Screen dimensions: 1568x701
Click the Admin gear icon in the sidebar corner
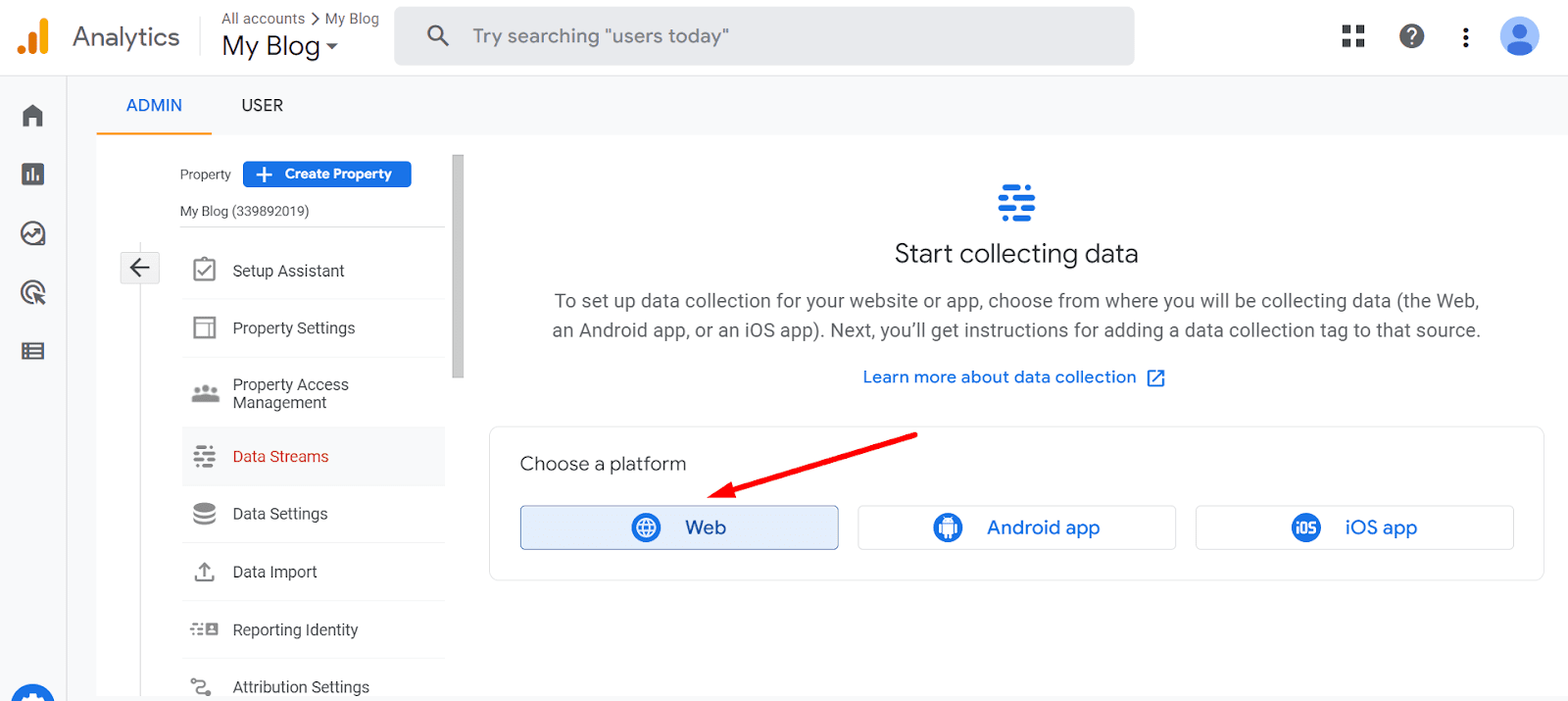click(x=33, y=692)
